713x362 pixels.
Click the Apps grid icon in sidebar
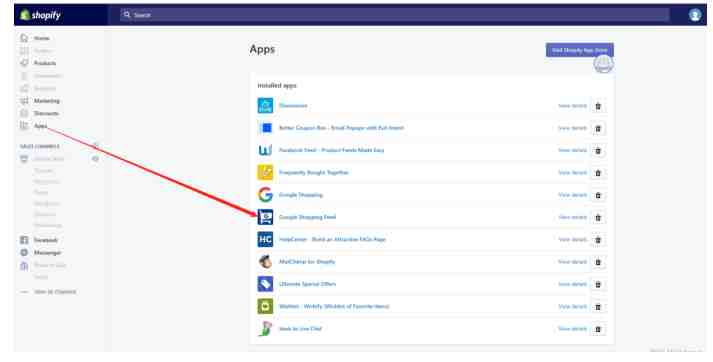[24, 126]
